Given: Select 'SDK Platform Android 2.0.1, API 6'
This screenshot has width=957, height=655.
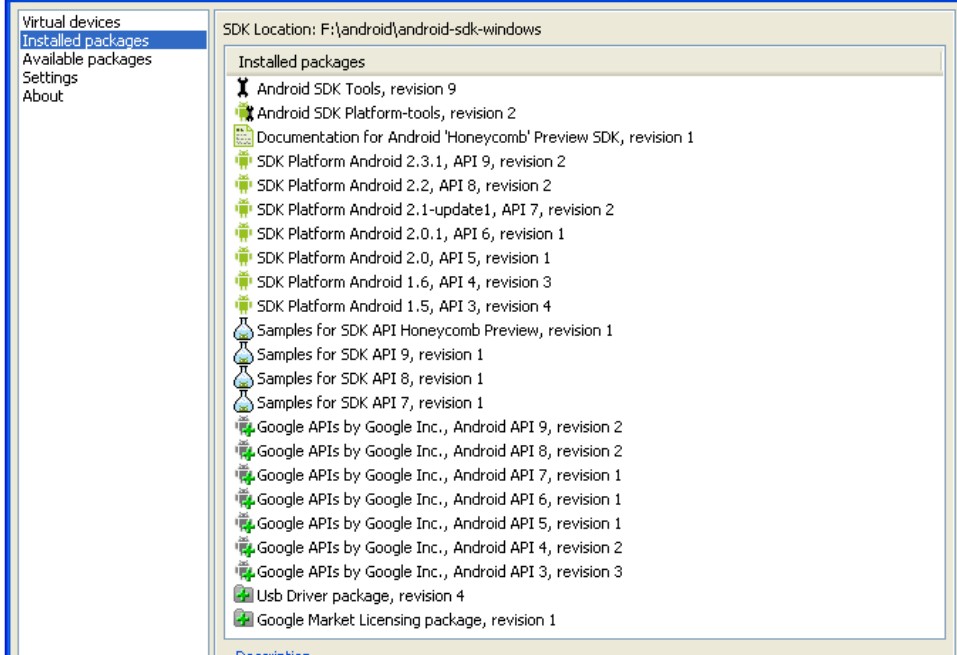Looking at the screenshot, I should pyautogui.click(x=411, y=233).
